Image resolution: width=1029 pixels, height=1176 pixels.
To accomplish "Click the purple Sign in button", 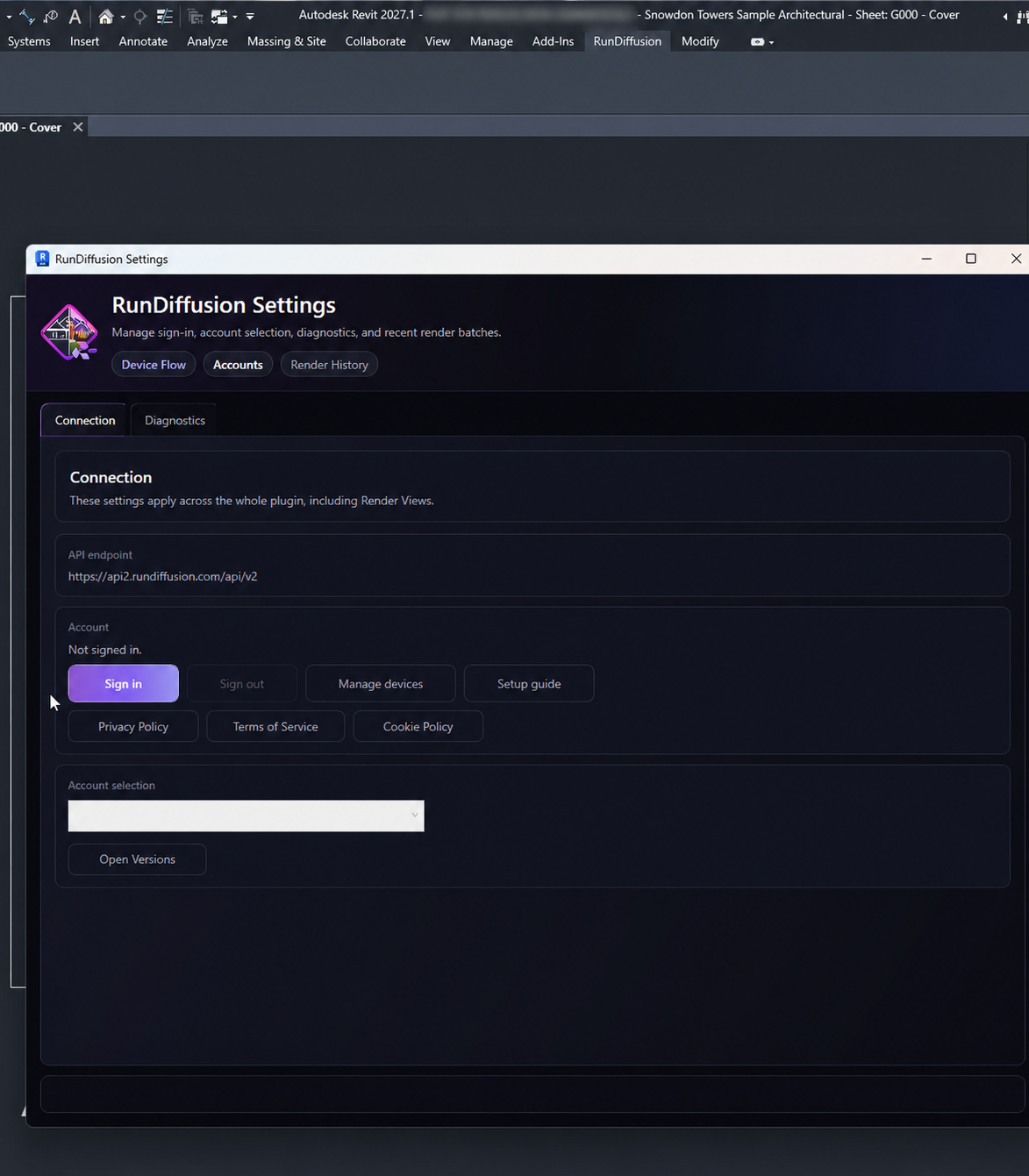I will tap(123, 684).
